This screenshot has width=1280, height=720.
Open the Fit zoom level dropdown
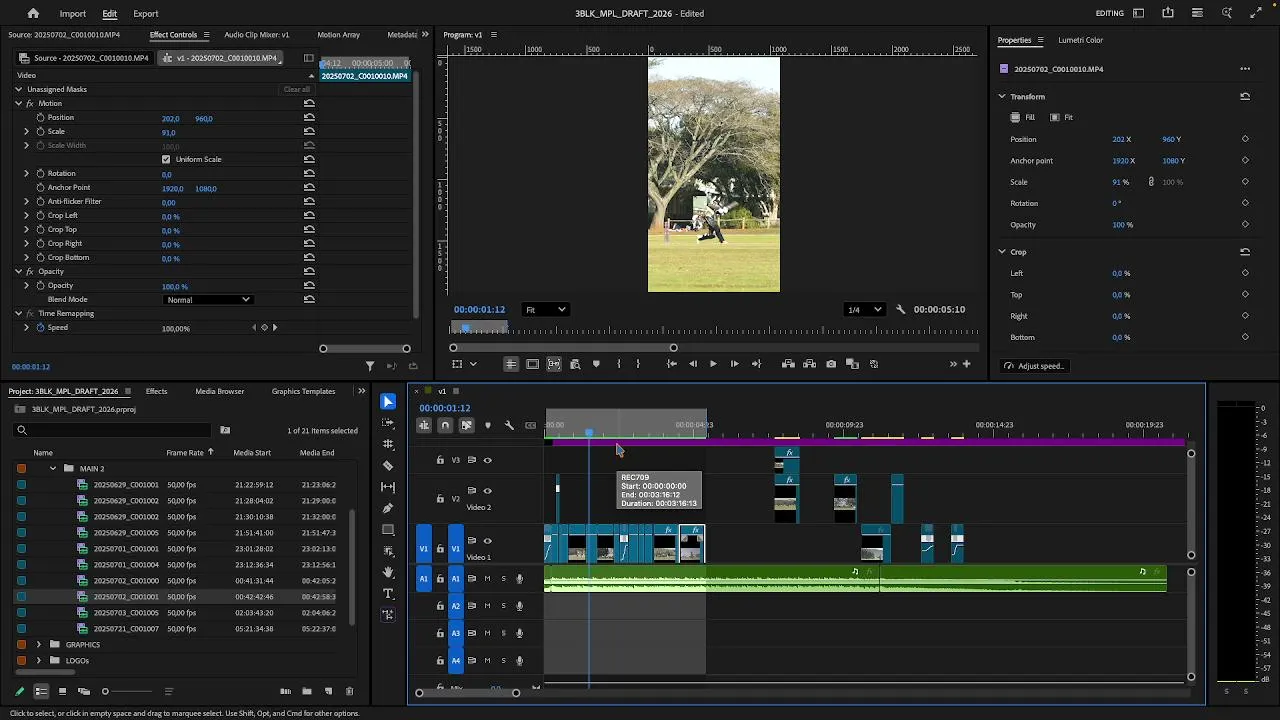point(546,310)
